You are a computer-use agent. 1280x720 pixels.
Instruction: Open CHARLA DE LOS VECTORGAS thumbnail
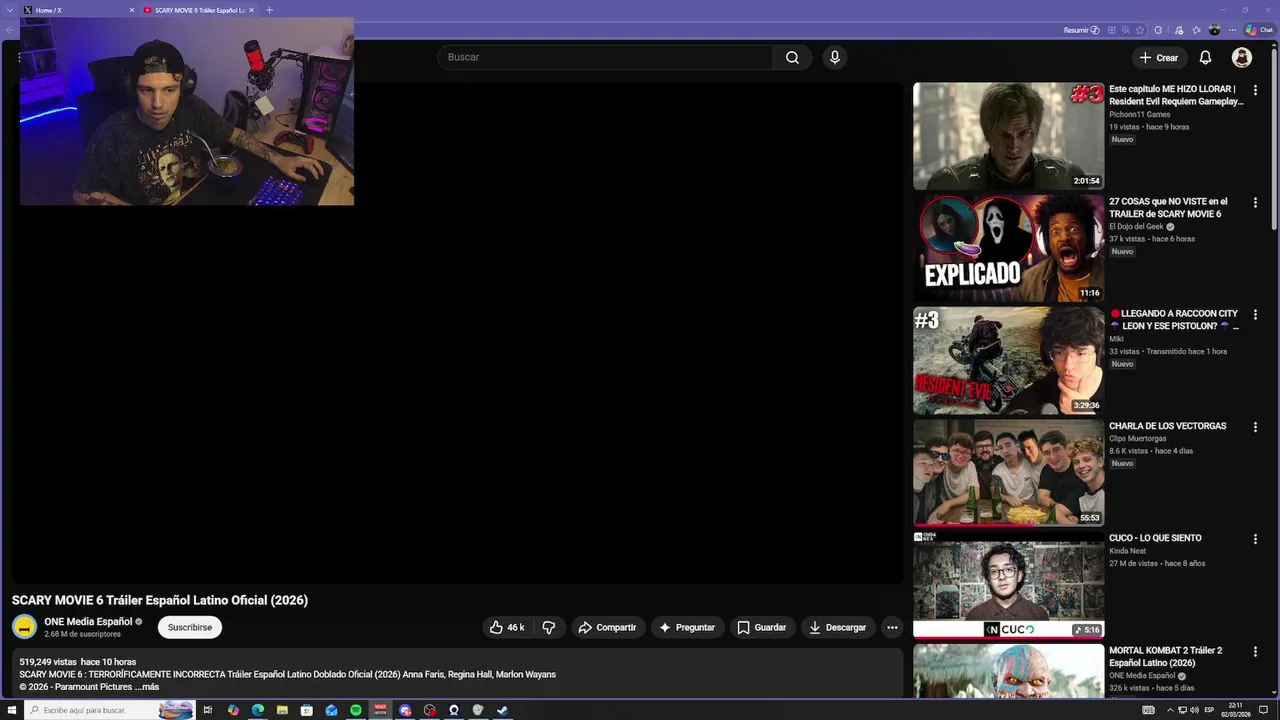point(1008,473)
